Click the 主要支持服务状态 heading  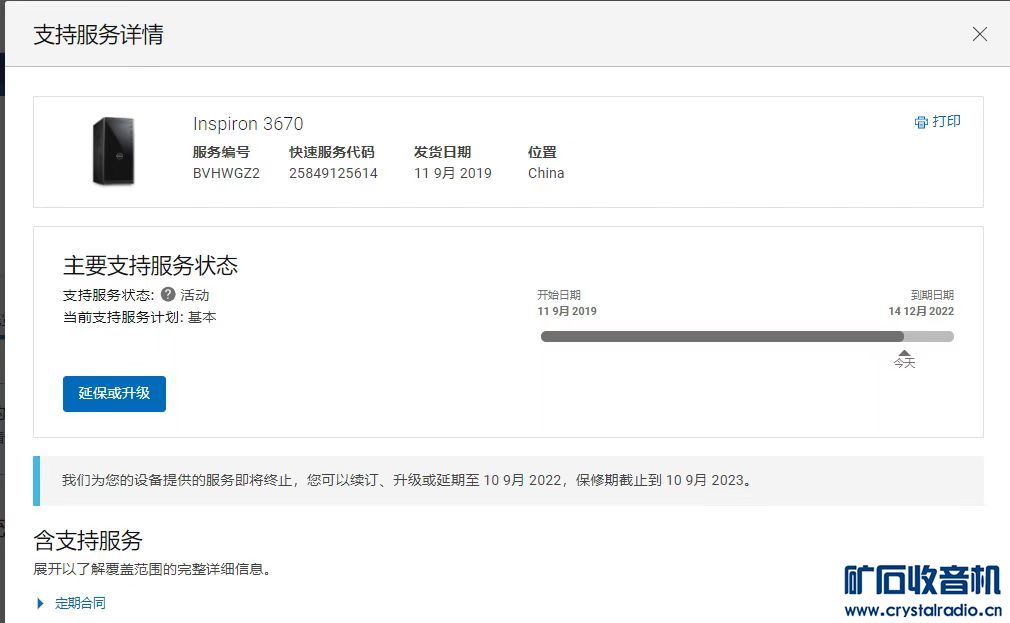(151, 265)
